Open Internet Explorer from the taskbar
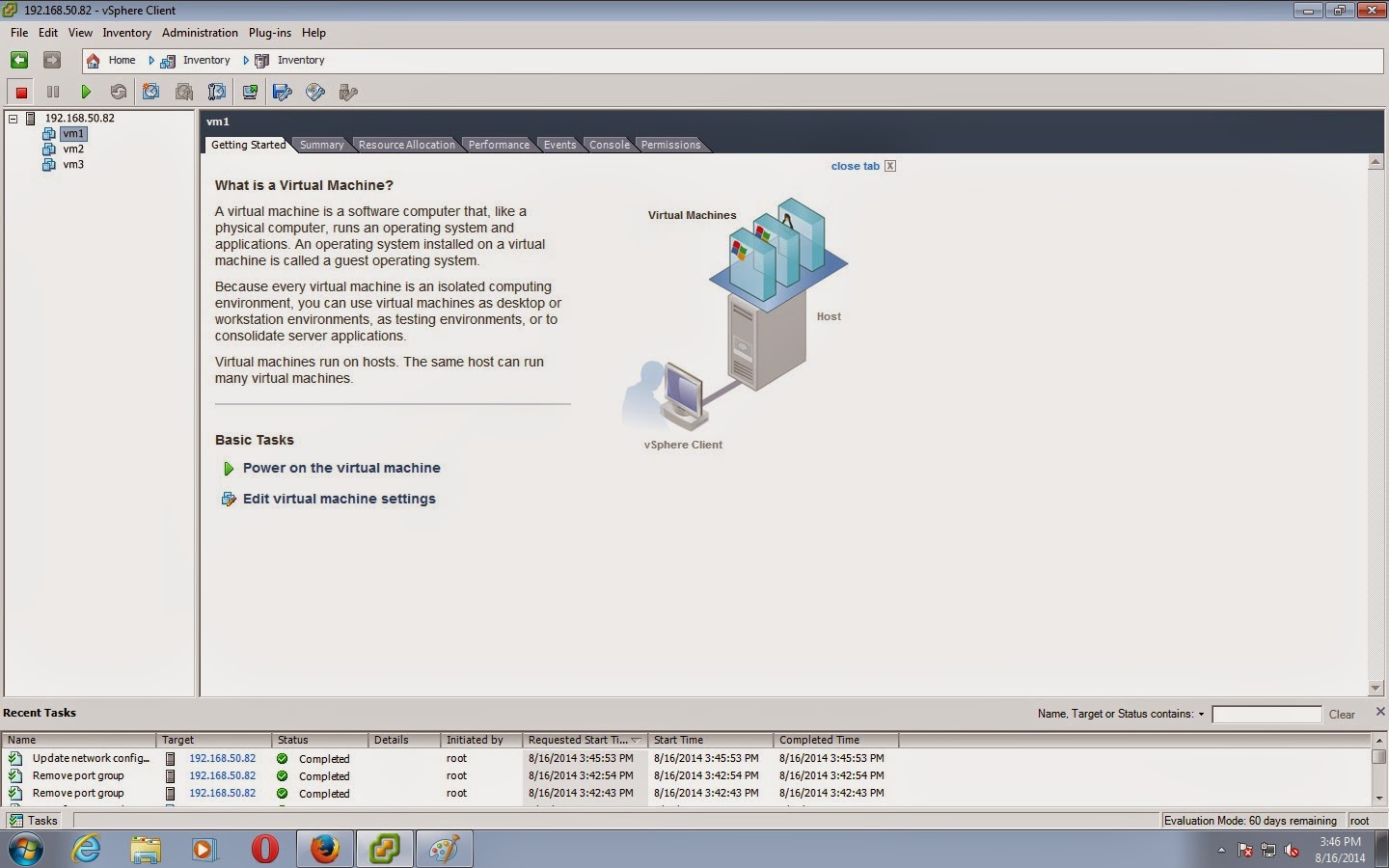The height and width of the screenshot is (868, 1389). point(87,850)
